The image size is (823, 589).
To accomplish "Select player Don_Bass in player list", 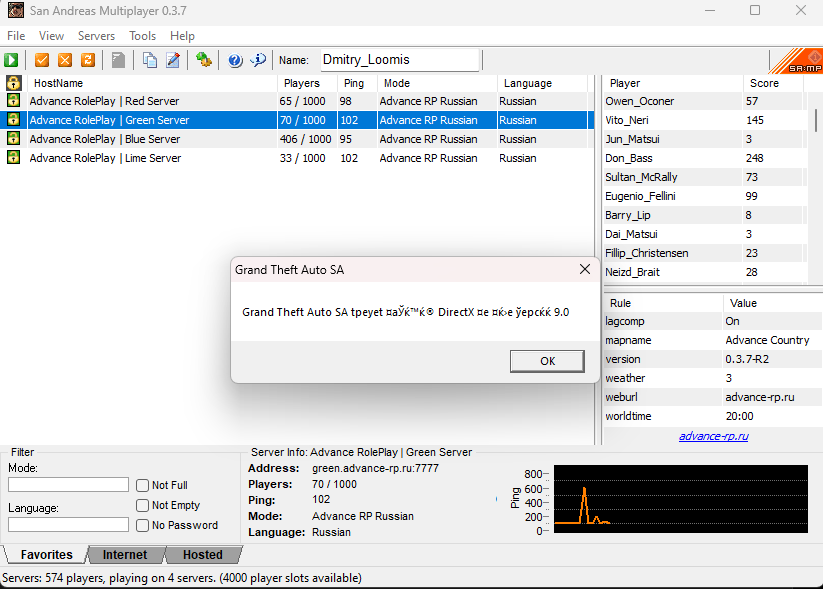I will click(703, 157).
